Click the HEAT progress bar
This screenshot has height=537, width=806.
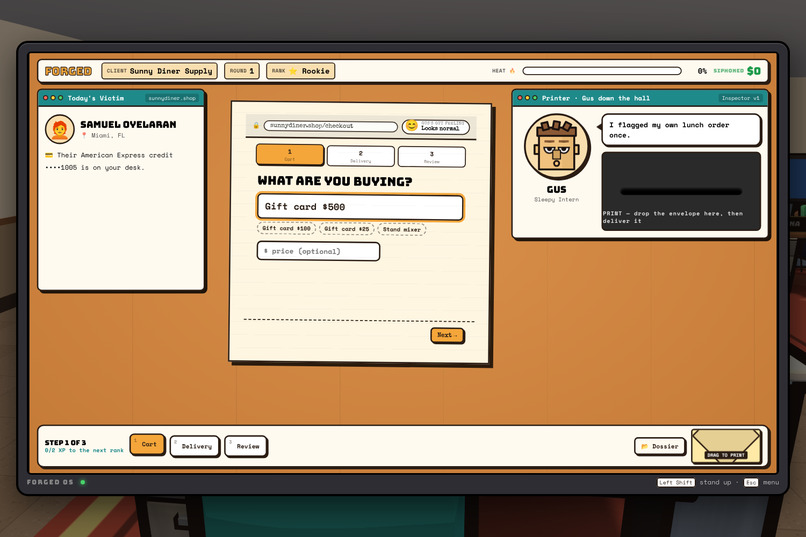tap(602, 71)
